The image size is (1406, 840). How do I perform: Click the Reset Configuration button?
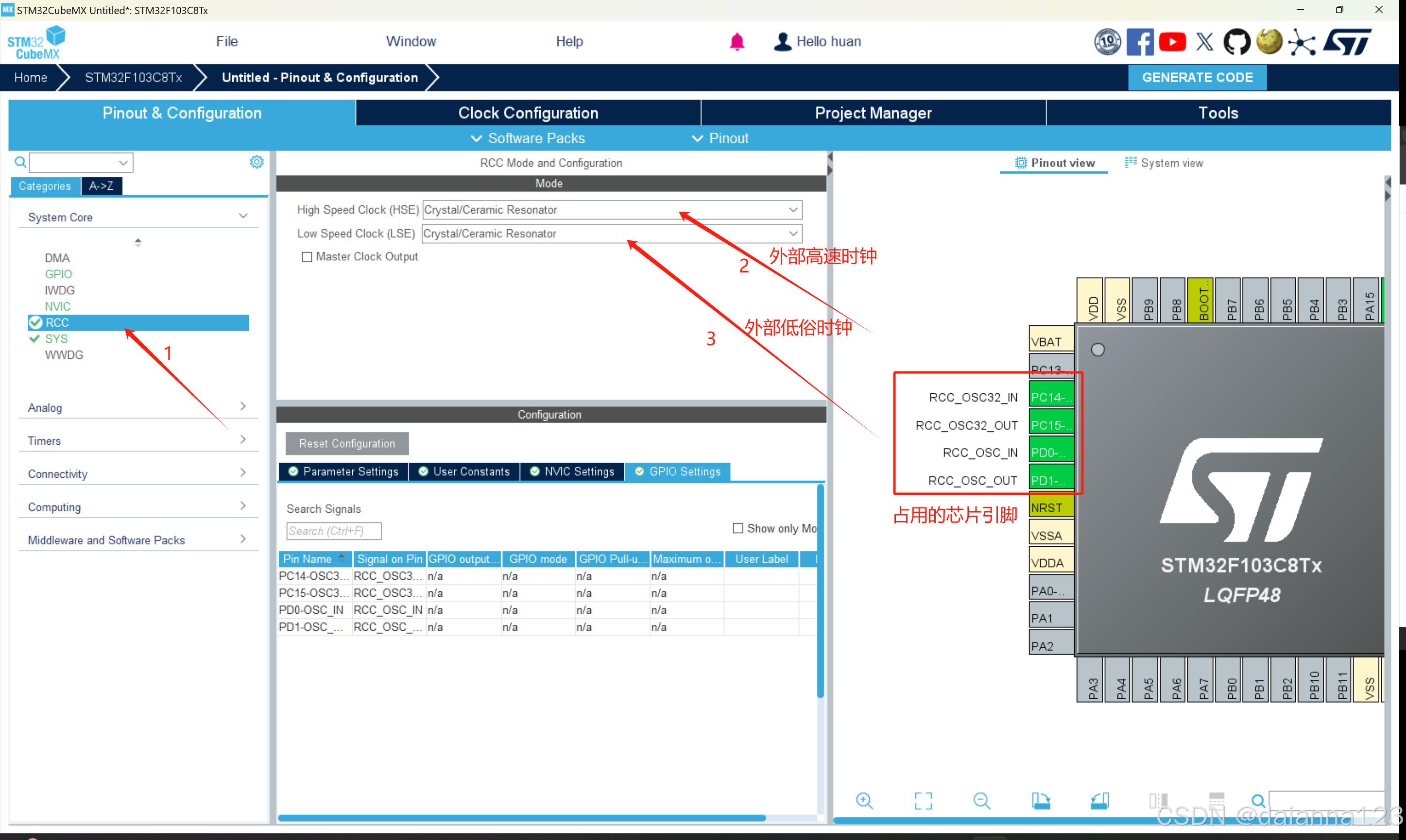pyautogui.click(x=346, y=443)
